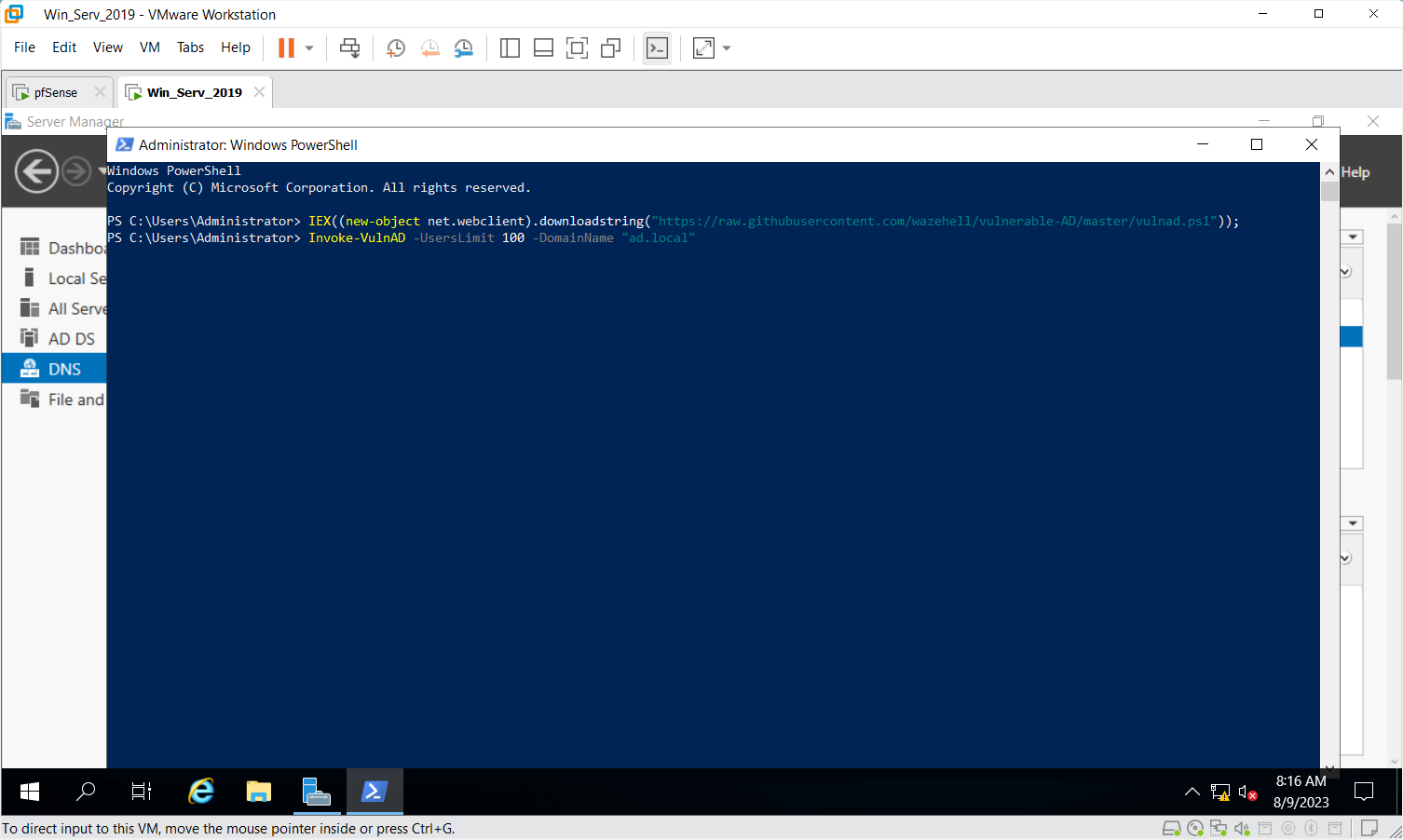The height and width of the screenshot is (840, 1403).
Task: Take a snapshot of this virtual machine
Action: pyautogui.click(x=396, y=47)
